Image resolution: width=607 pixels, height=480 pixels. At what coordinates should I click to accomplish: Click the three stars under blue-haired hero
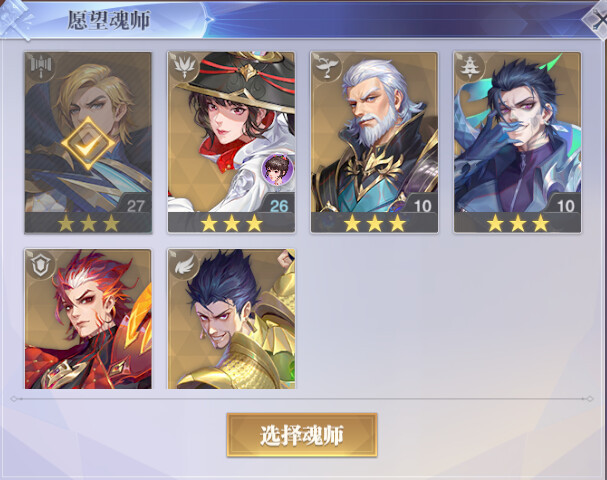(518, 223)
